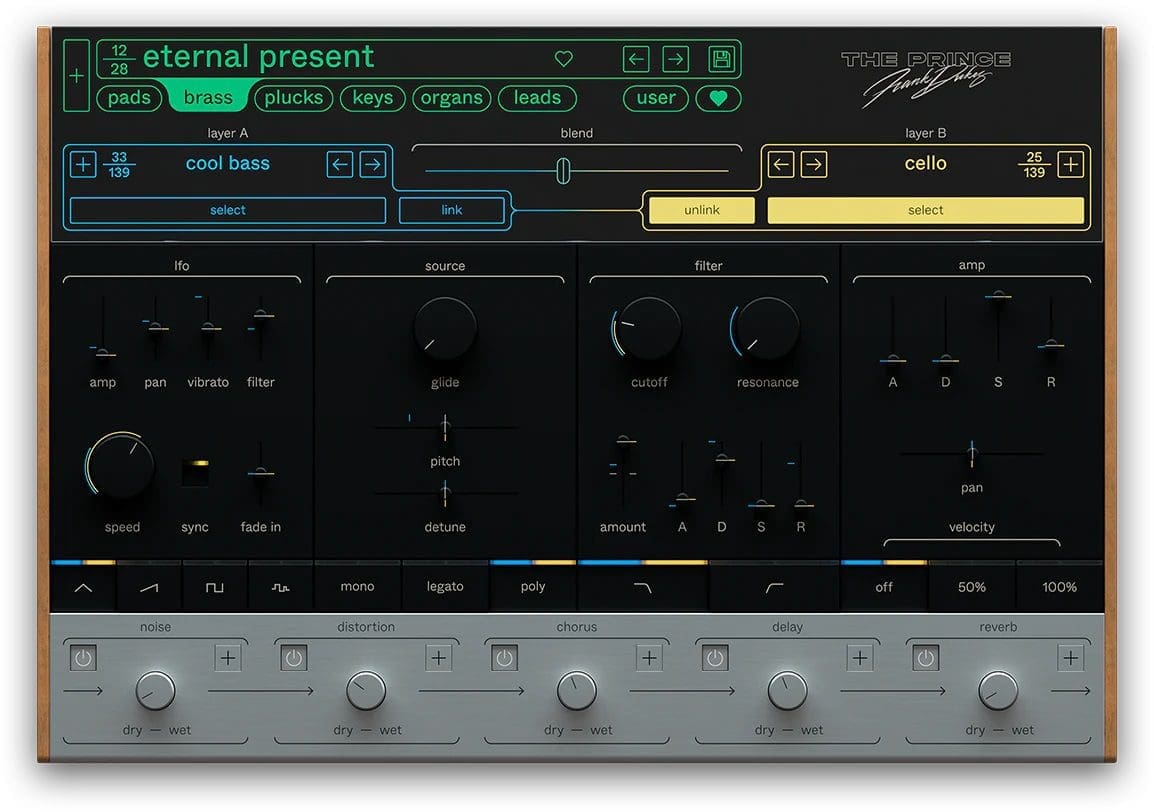Screen dimensions: 1154x812
Task: Unlink layer B from layer A
Action: (x=700, y=210)
